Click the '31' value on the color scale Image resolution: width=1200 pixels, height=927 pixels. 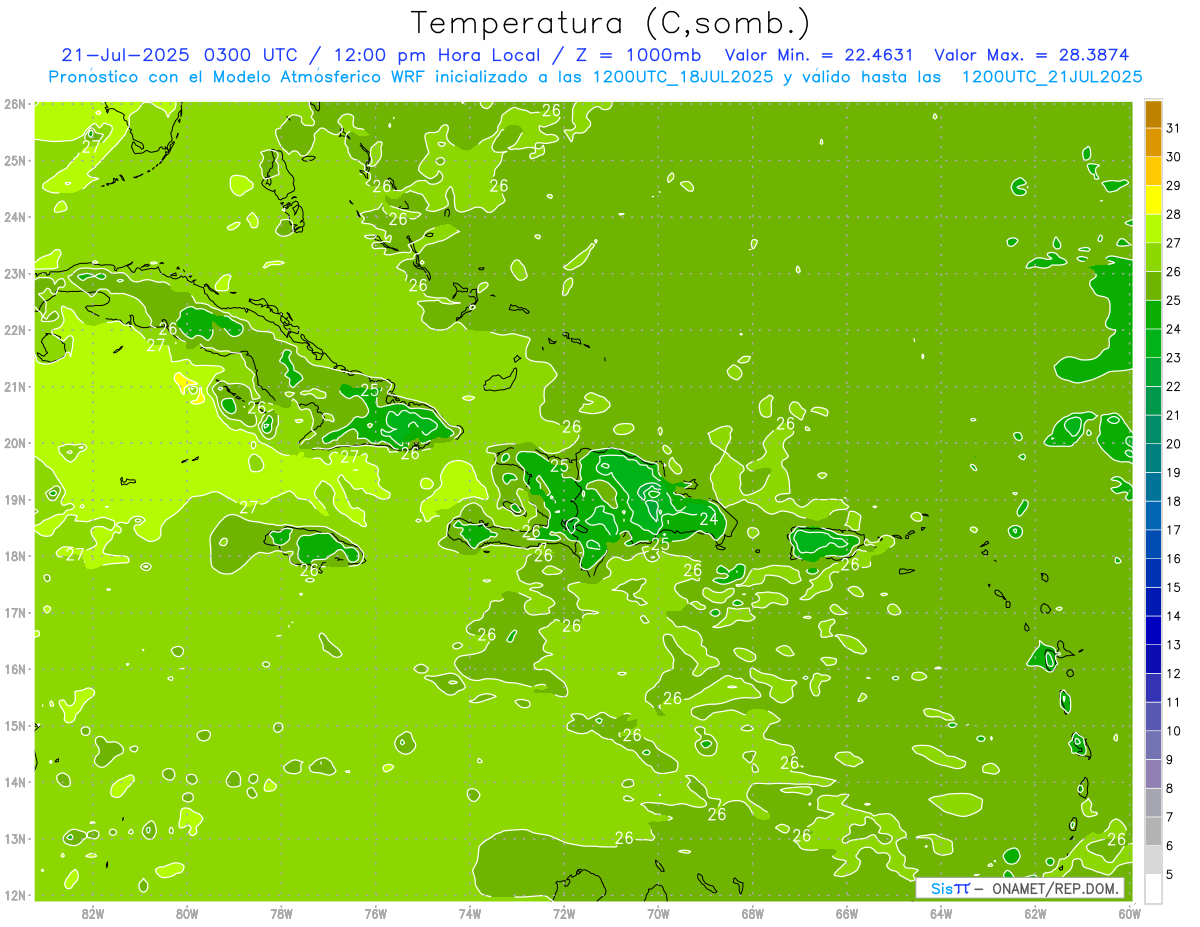(1173, 128)
